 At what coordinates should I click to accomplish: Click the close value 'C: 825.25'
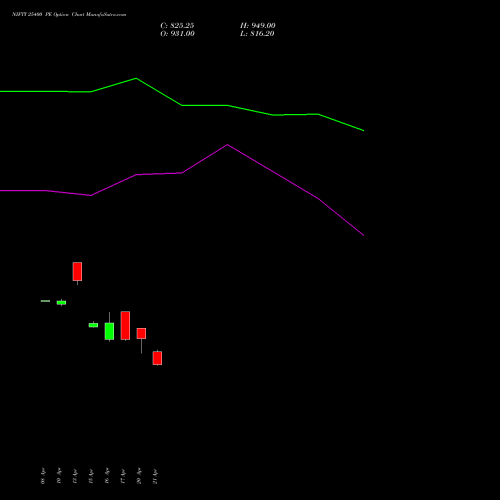(x=177, y=26)
